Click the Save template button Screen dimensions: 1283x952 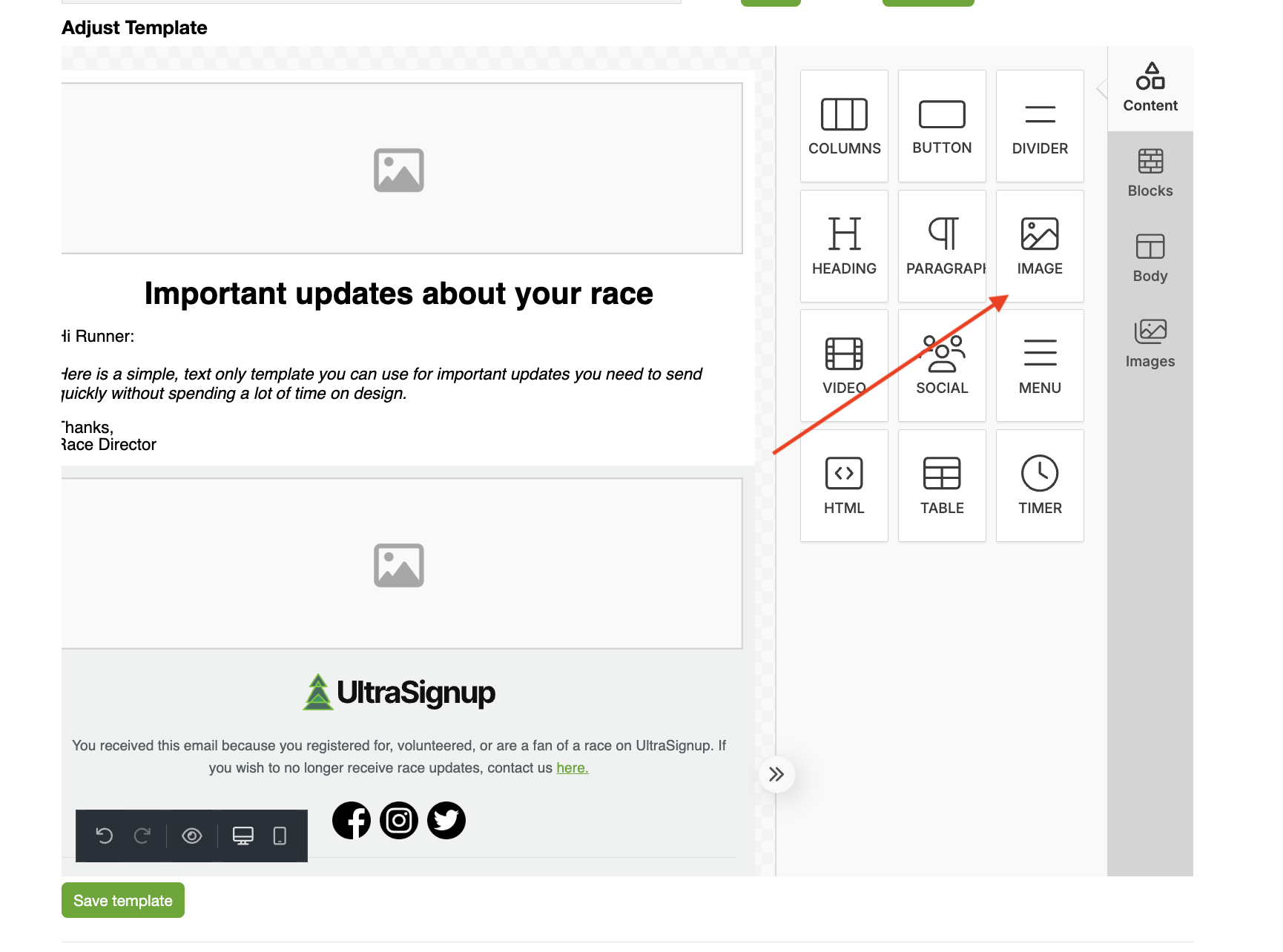tap(123, 900)
